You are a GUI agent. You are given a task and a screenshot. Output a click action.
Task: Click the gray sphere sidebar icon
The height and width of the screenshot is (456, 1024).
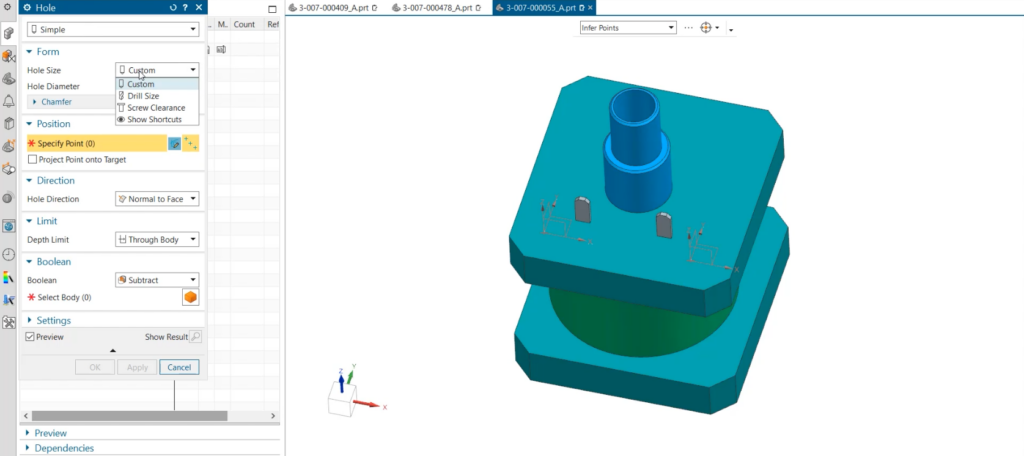[8, 197]
